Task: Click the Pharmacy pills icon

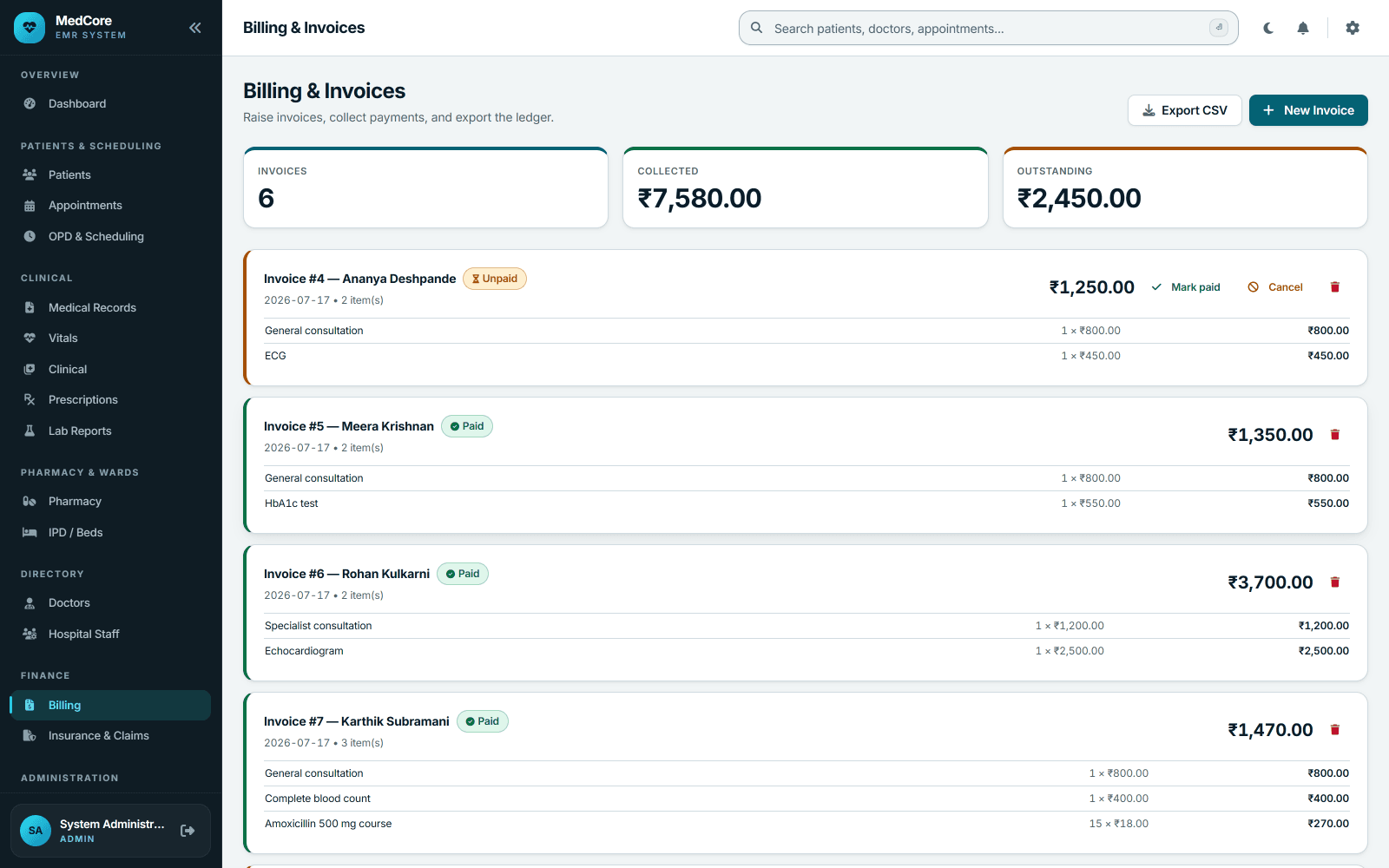Action: click(30, 502)
